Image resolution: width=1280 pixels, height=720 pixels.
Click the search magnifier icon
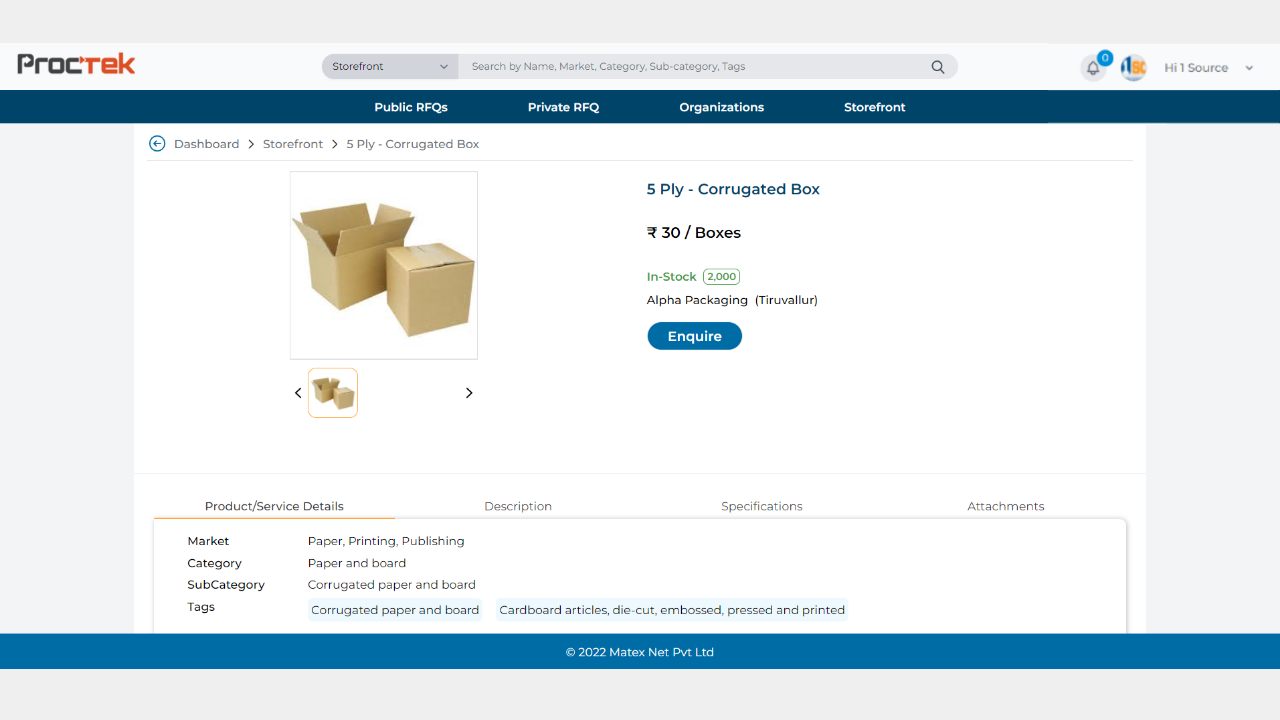(x=938, y=67)
